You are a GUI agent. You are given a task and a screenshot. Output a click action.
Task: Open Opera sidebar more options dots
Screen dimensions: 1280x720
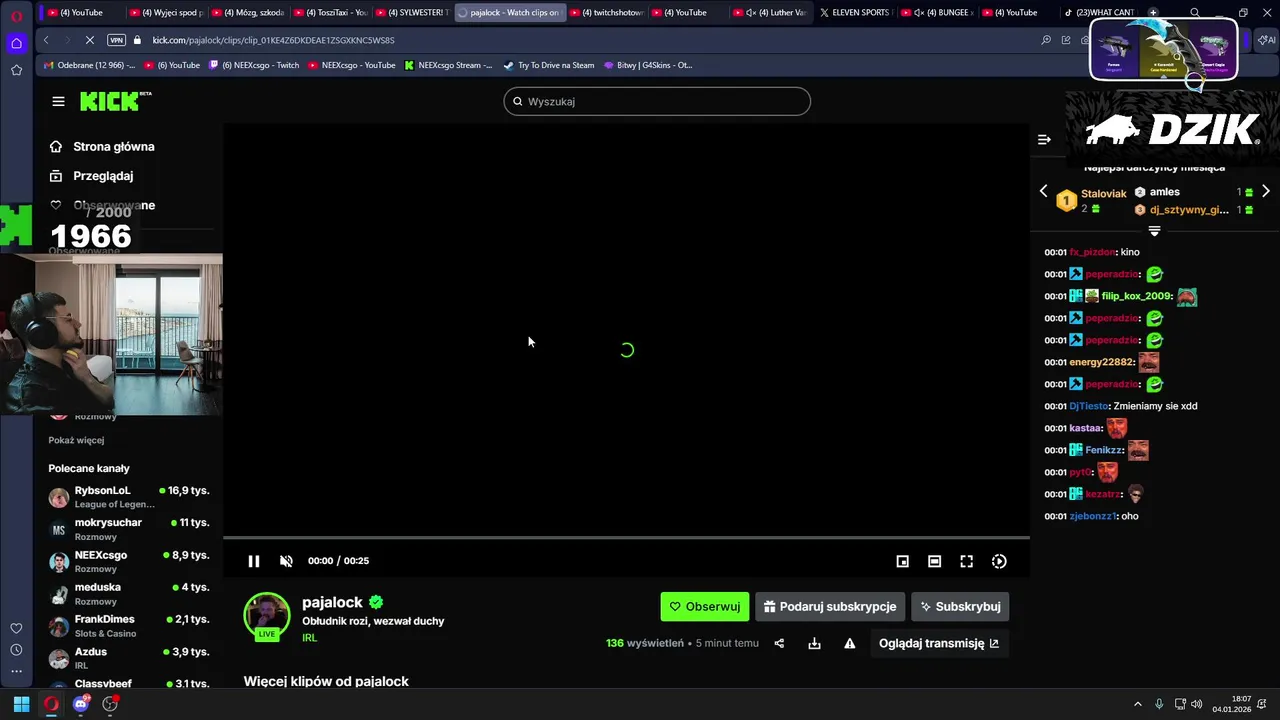pyautogui.click(x=16, y=672)
